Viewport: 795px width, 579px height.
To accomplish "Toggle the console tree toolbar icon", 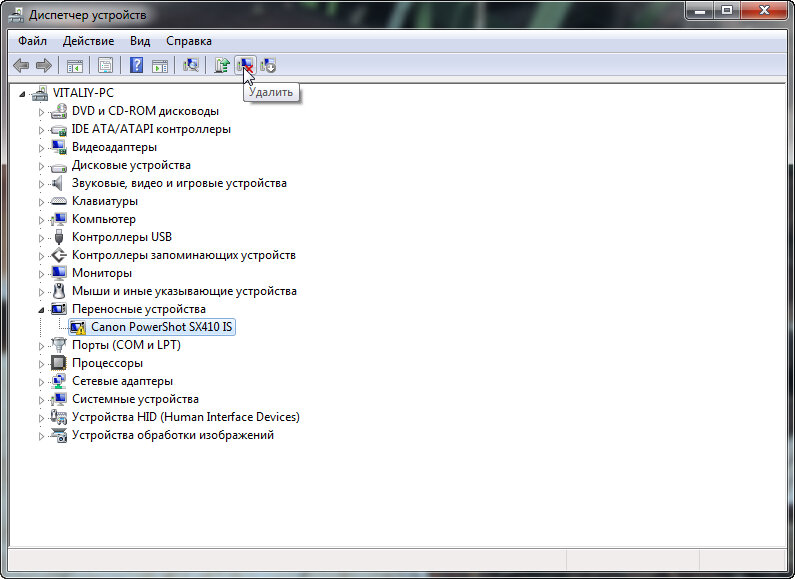I will pos(75,65).
